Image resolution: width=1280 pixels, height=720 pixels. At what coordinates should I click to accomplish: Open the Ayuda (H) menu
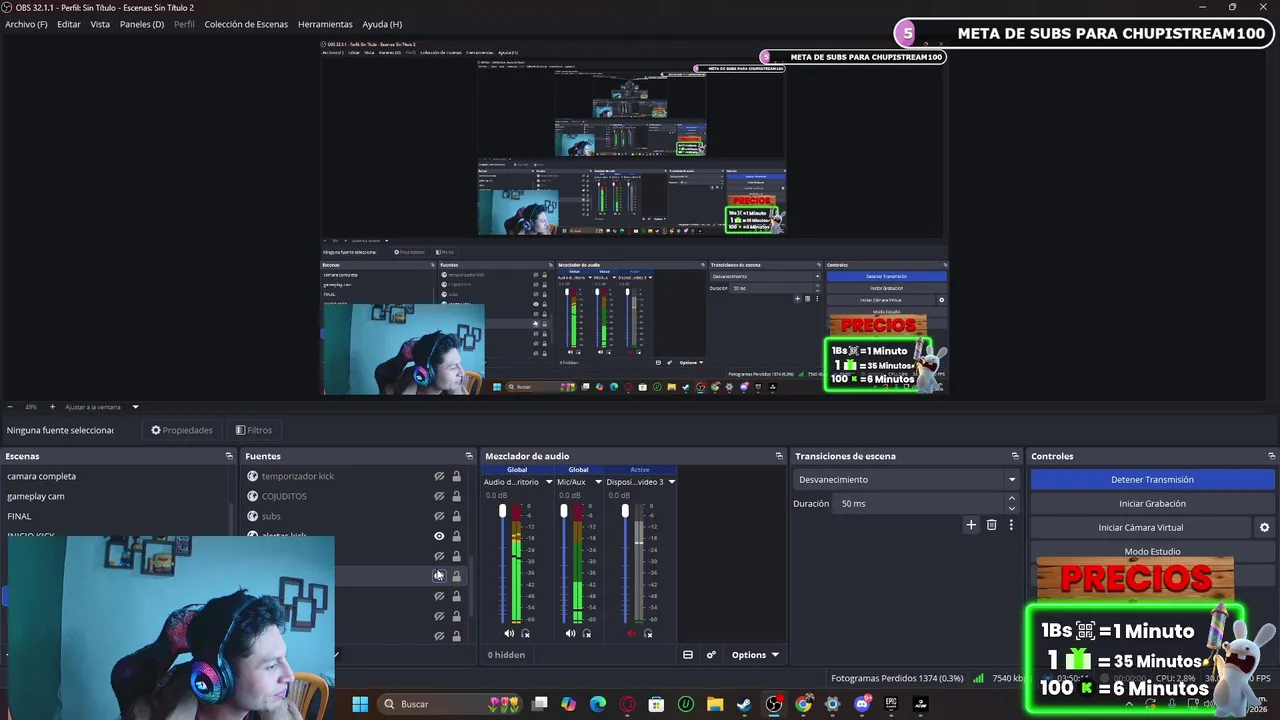coord(382,24)
